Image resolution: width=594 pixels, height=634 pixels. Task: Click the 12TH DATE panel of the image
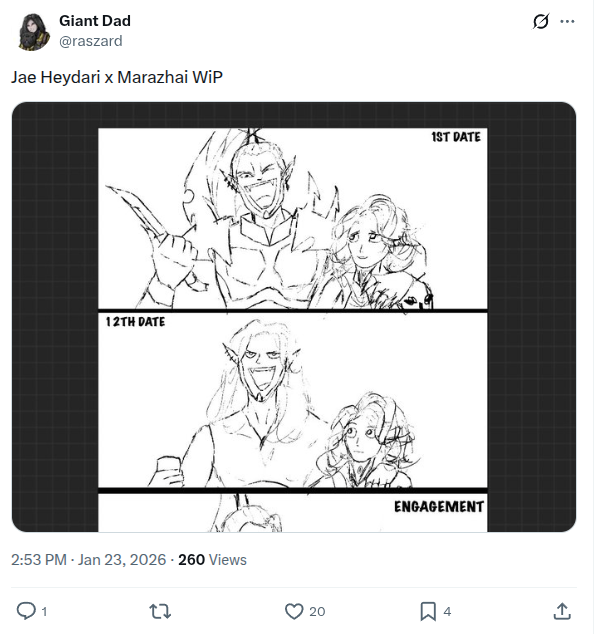(x=293, y=400)
